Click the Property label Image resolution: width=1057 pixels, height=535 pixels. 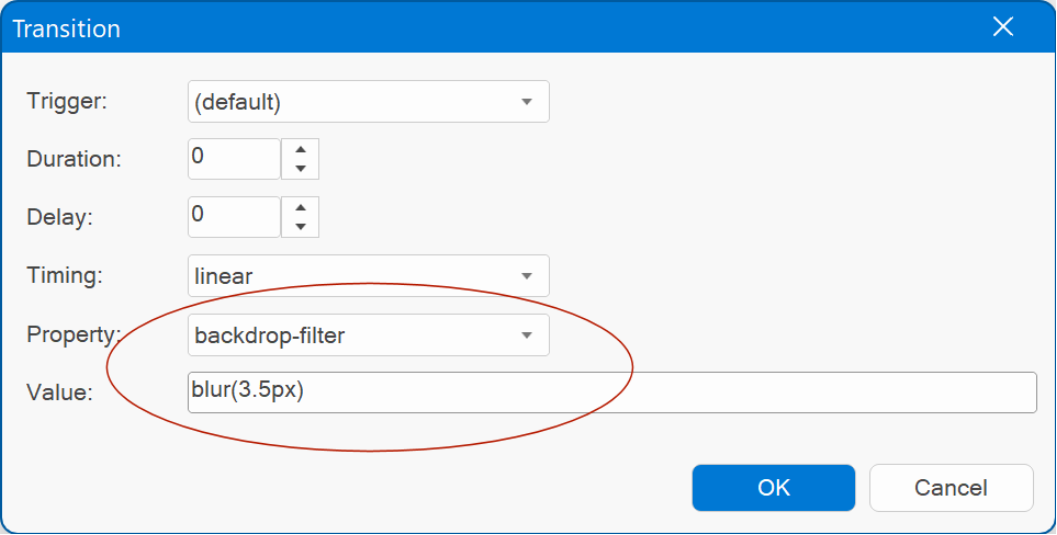(x=73, y=334)
